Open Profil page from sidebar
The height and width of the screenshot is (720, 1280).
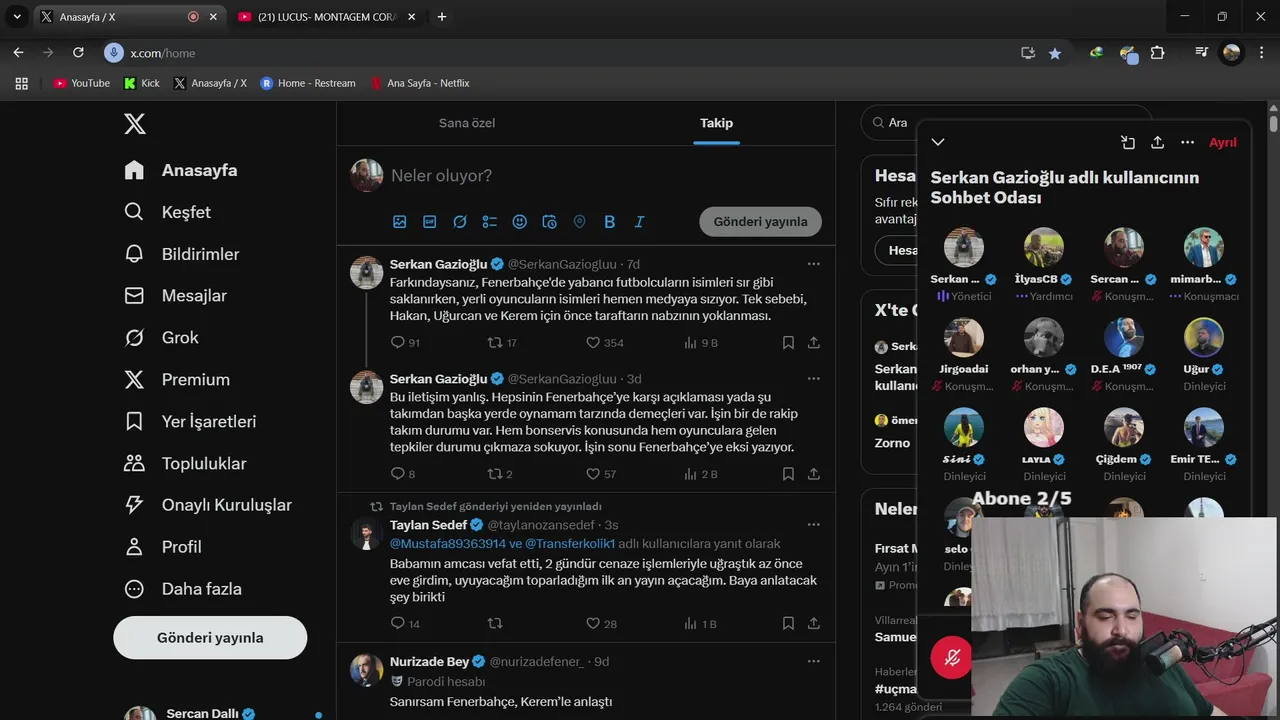(x=162, y=547)
